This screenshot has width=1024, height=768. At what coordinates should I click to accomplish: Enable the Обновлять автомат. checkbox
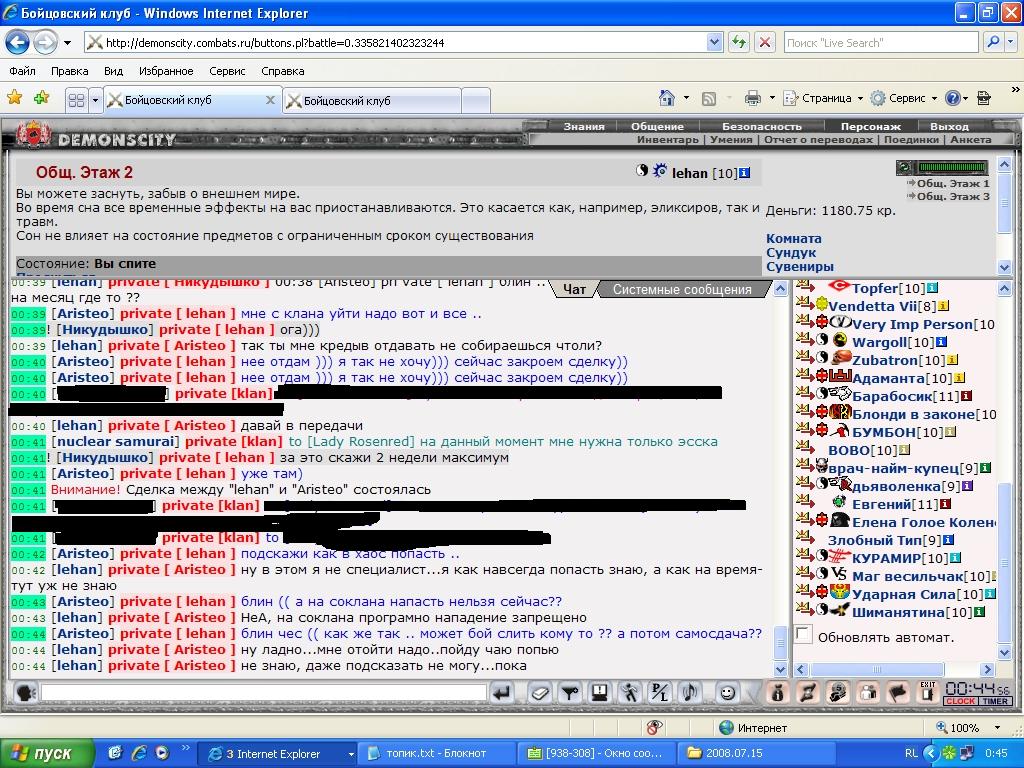(x=803, y=633)
